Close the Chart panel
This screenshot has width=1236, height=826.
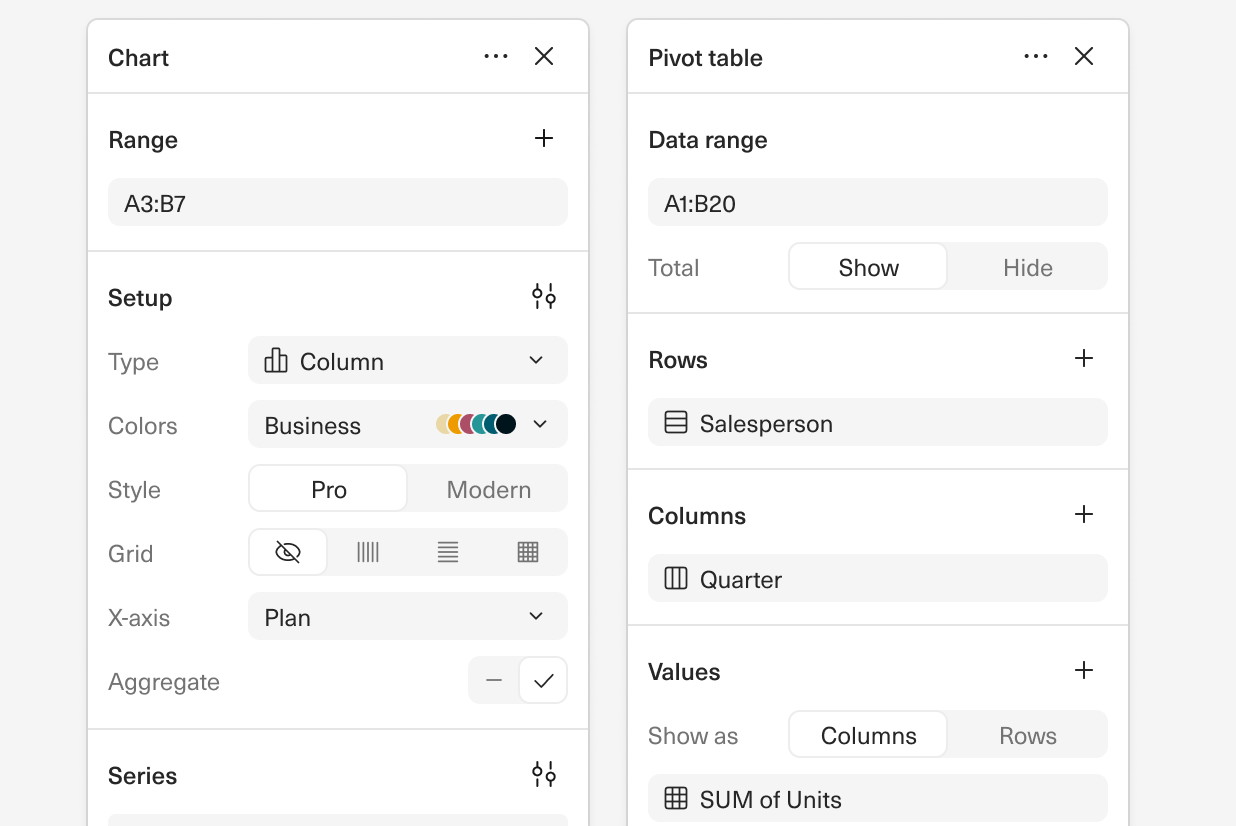click(544, 57)
